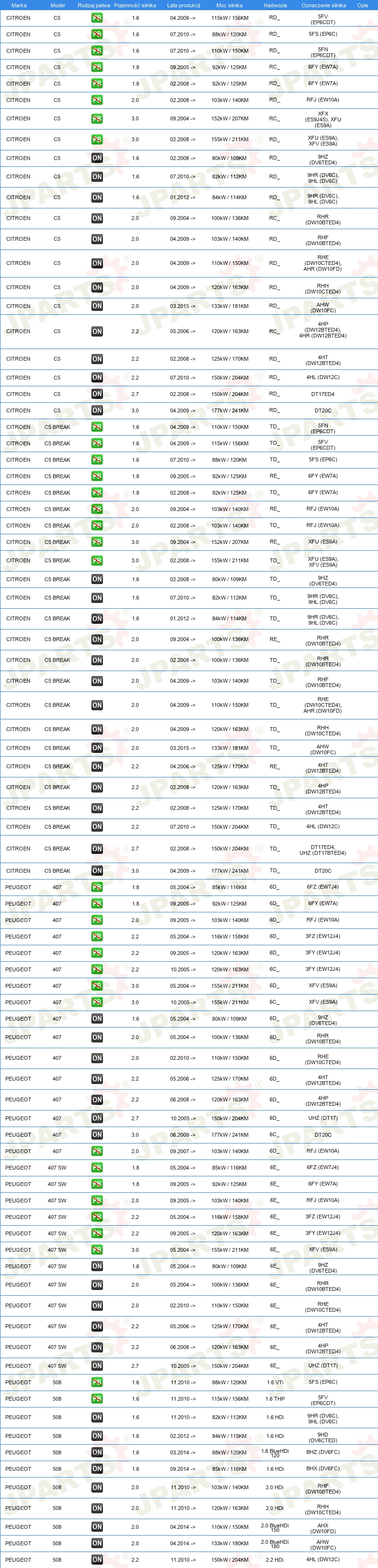This screenshot has height=1568, width=378.
Task: Click production date '02.2012 ->'
Action: [x=183, y=1436]
